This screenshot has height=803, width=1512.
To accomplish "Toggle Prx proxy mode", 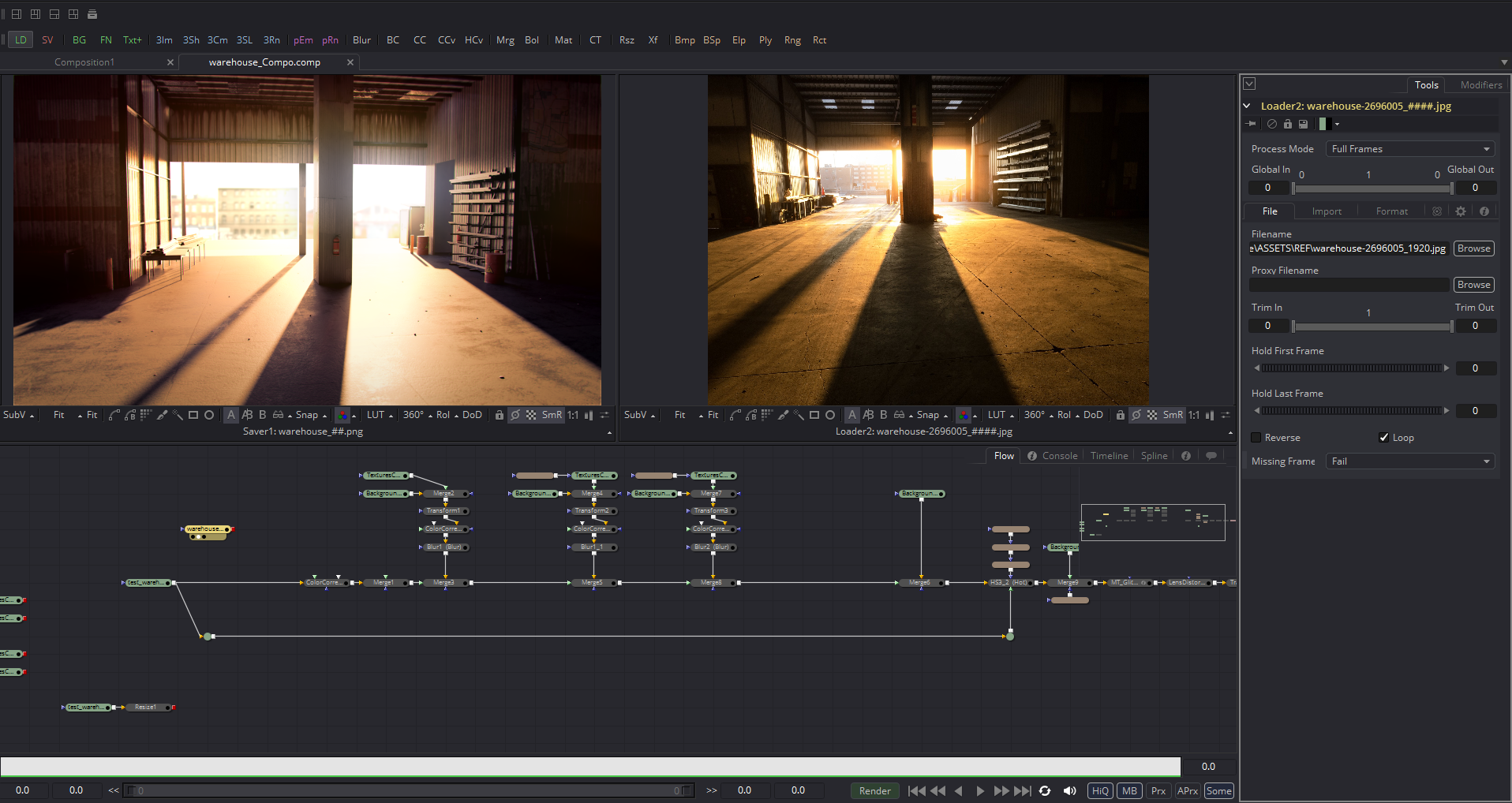I will 1158,791.
